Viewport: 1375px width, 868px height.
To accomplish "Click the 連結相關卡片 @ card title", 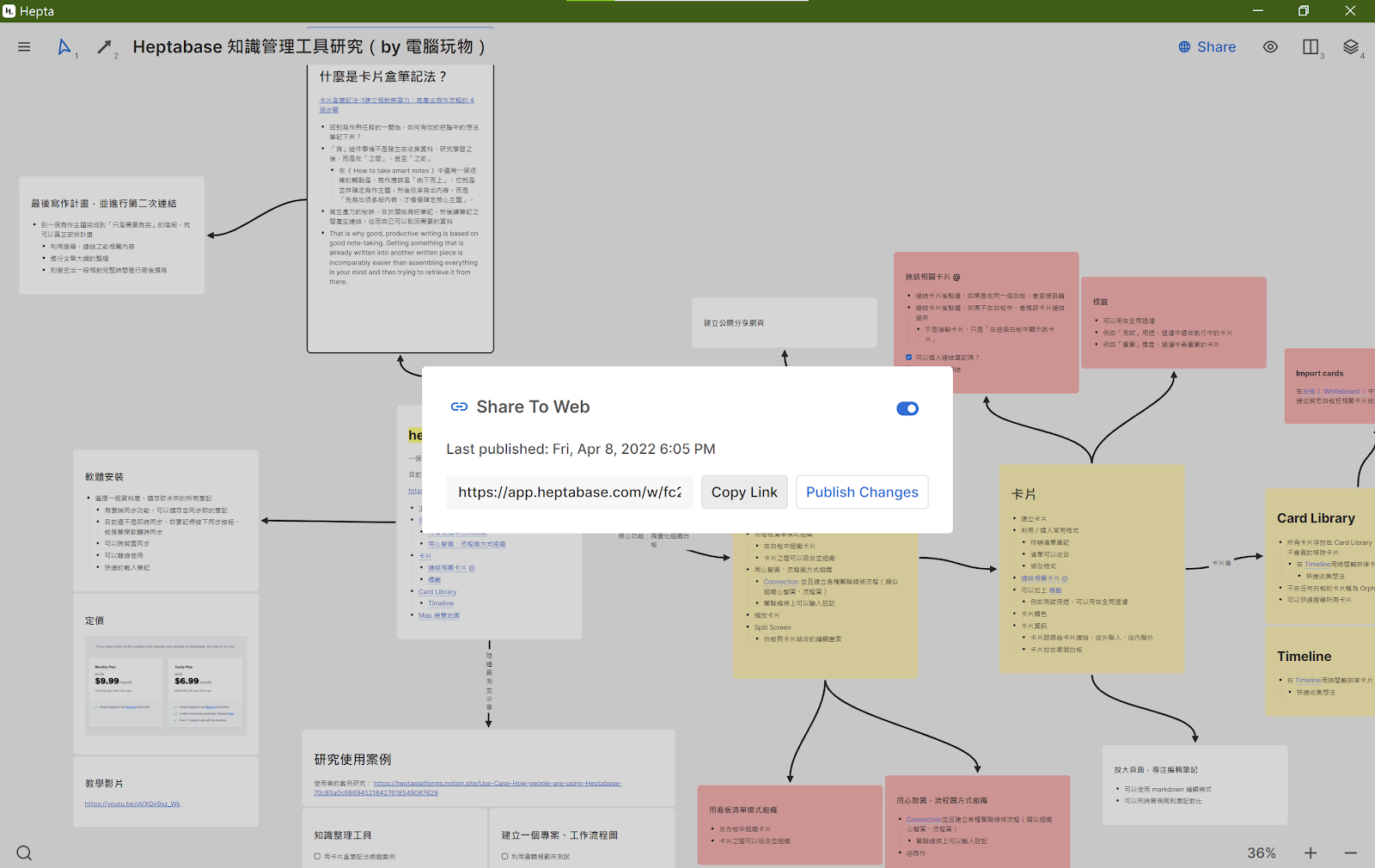I will click(932, 278).
